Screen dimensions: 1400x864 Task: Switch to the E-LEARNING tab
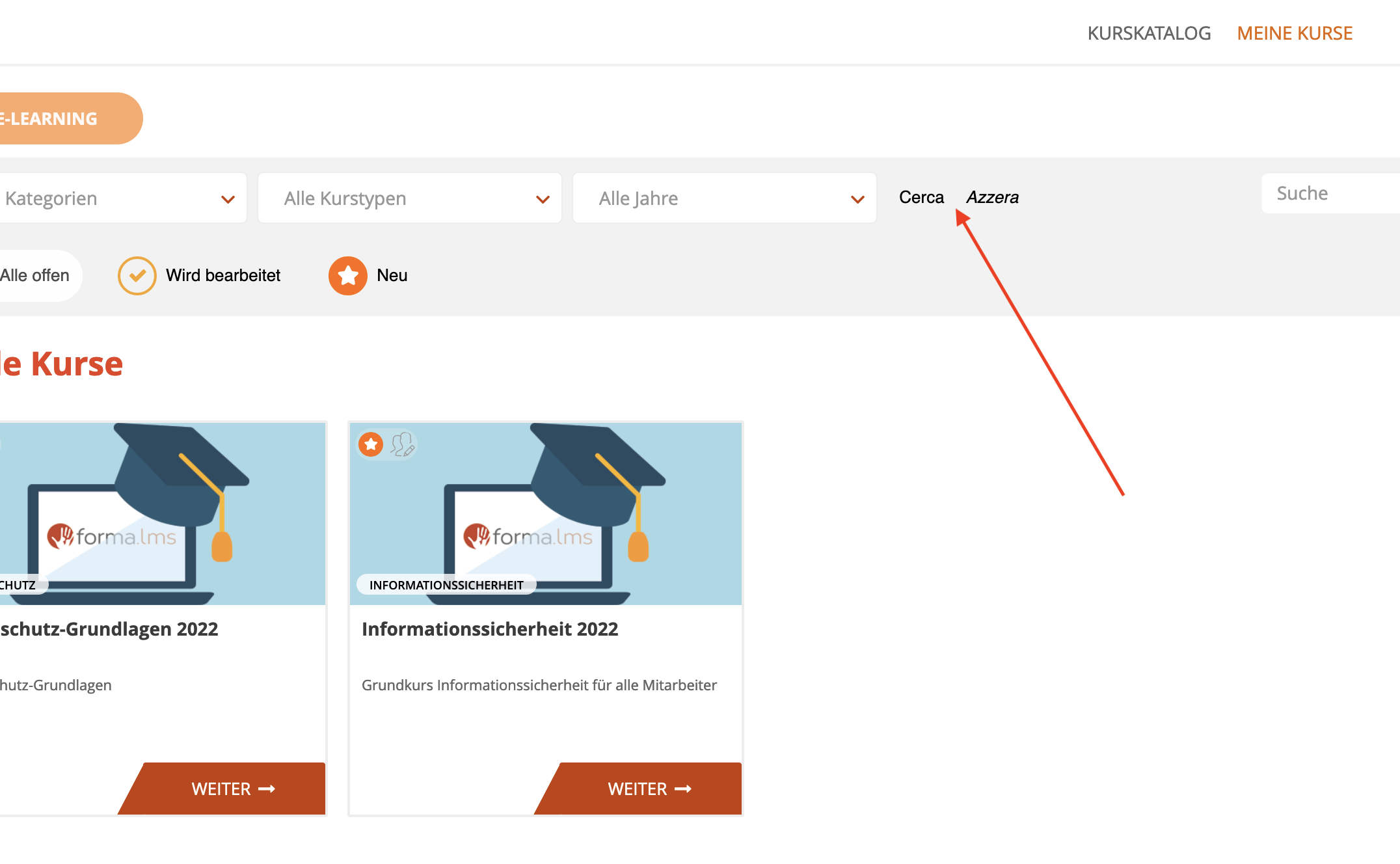(59, 118)
